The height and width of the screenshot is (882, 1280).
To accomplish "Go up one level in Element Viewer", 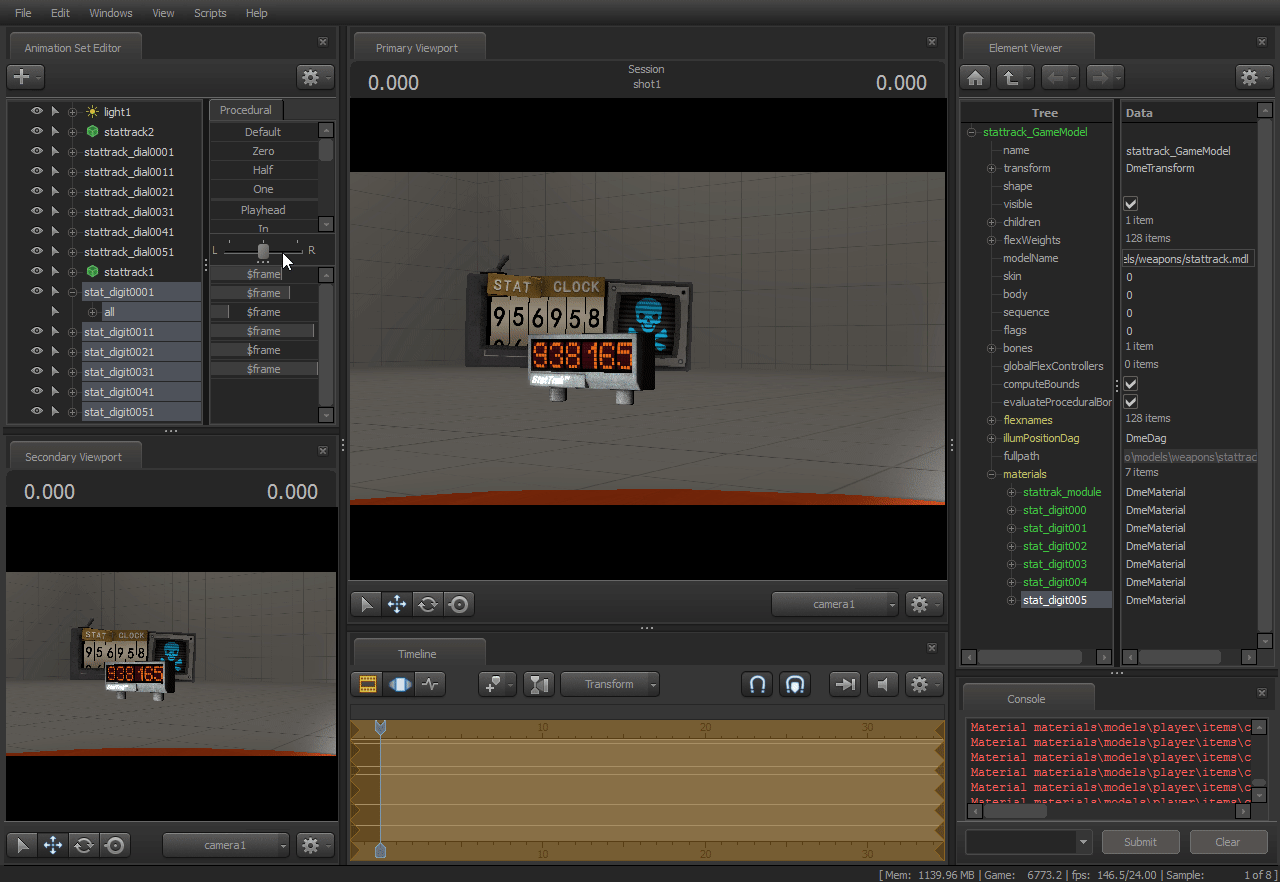I will click(1014, 77).
